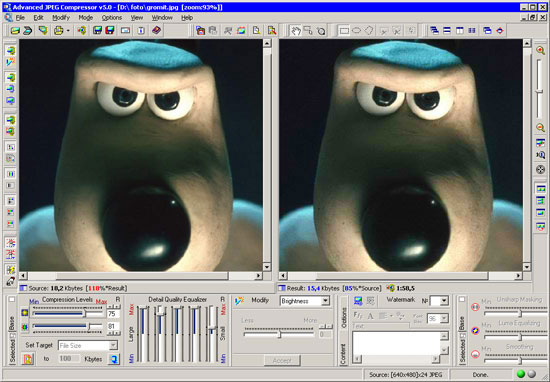Click the source image vertical scrollbar down arrow

267,267
